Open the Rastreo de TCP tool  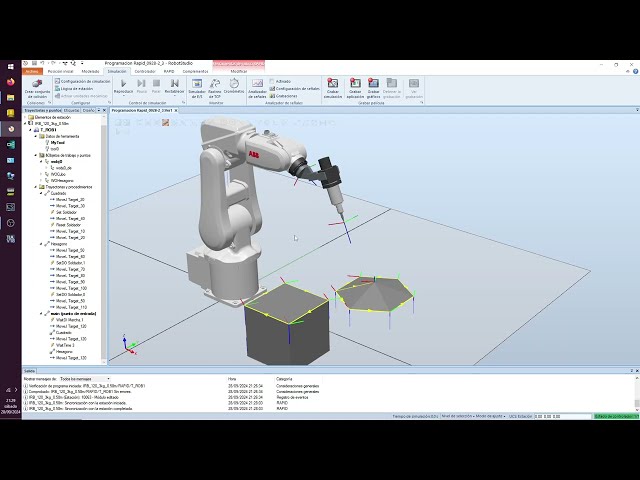[215, 88]
